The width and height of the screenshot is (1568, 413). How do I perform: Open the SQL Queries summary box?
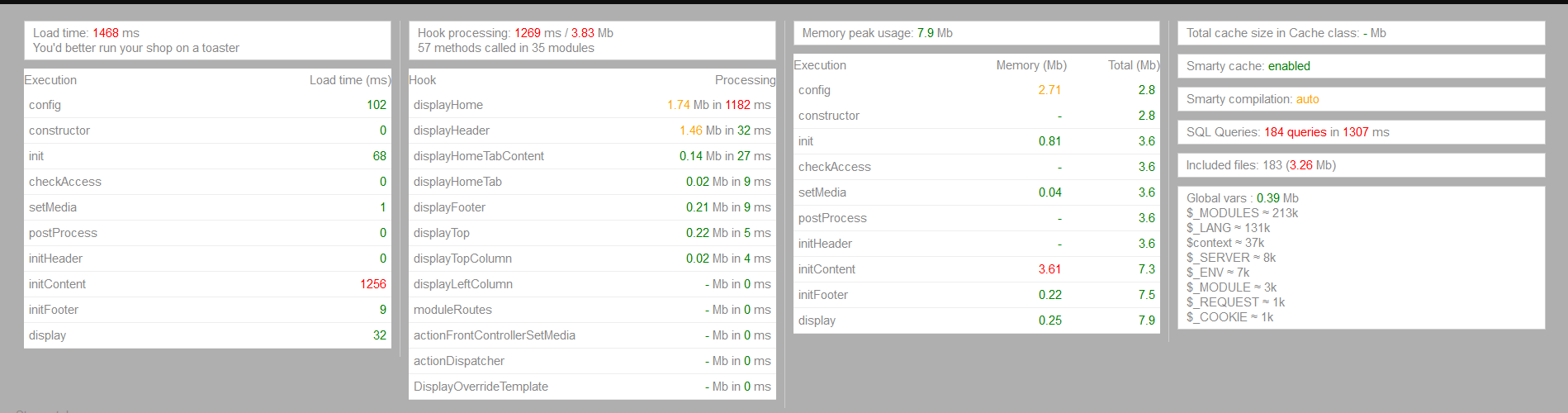(x=1361, y=132)
